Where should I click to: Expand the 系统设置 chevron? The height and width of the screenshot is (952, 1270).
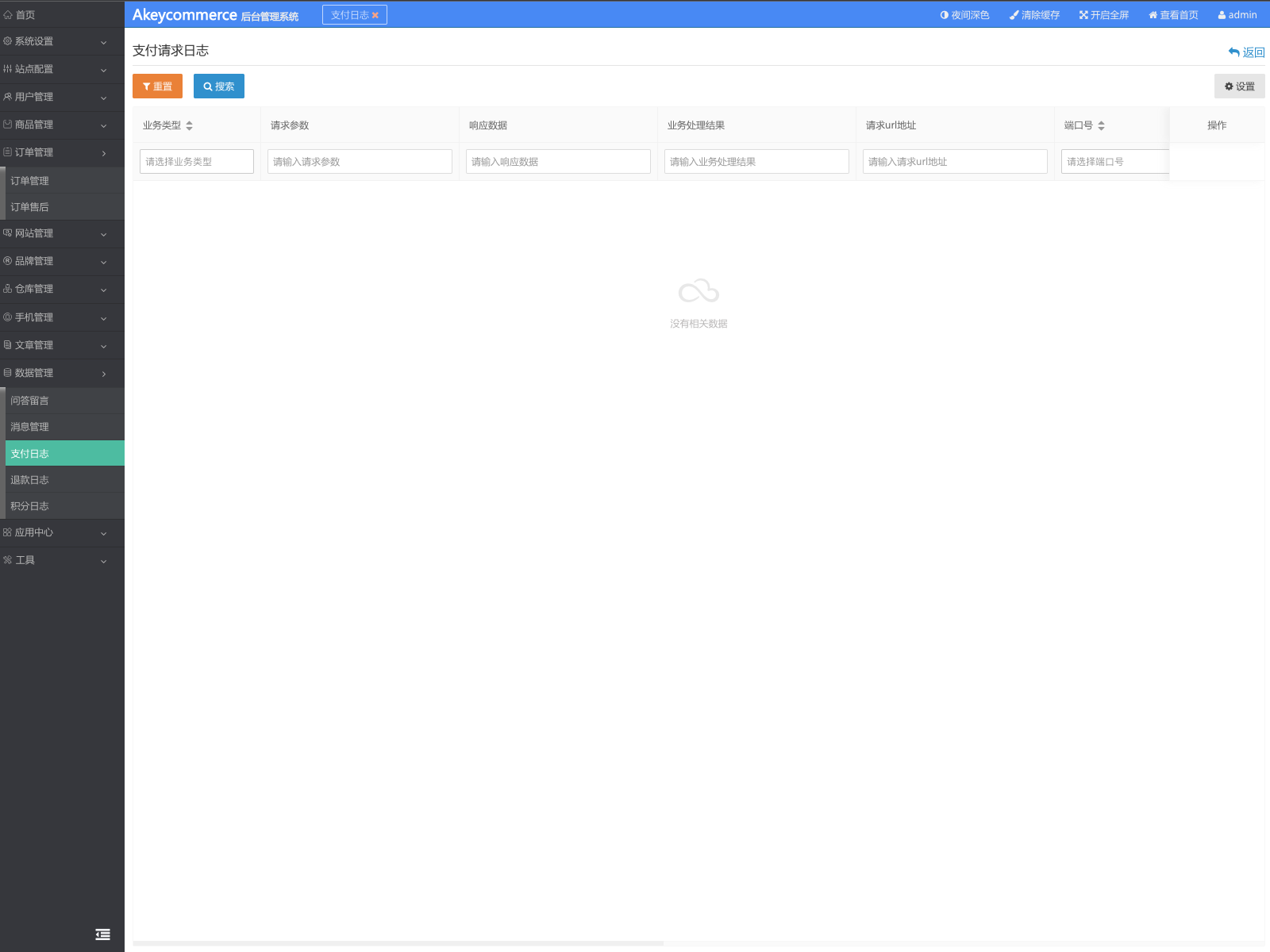pyautogui.click(x=103, y=42)
